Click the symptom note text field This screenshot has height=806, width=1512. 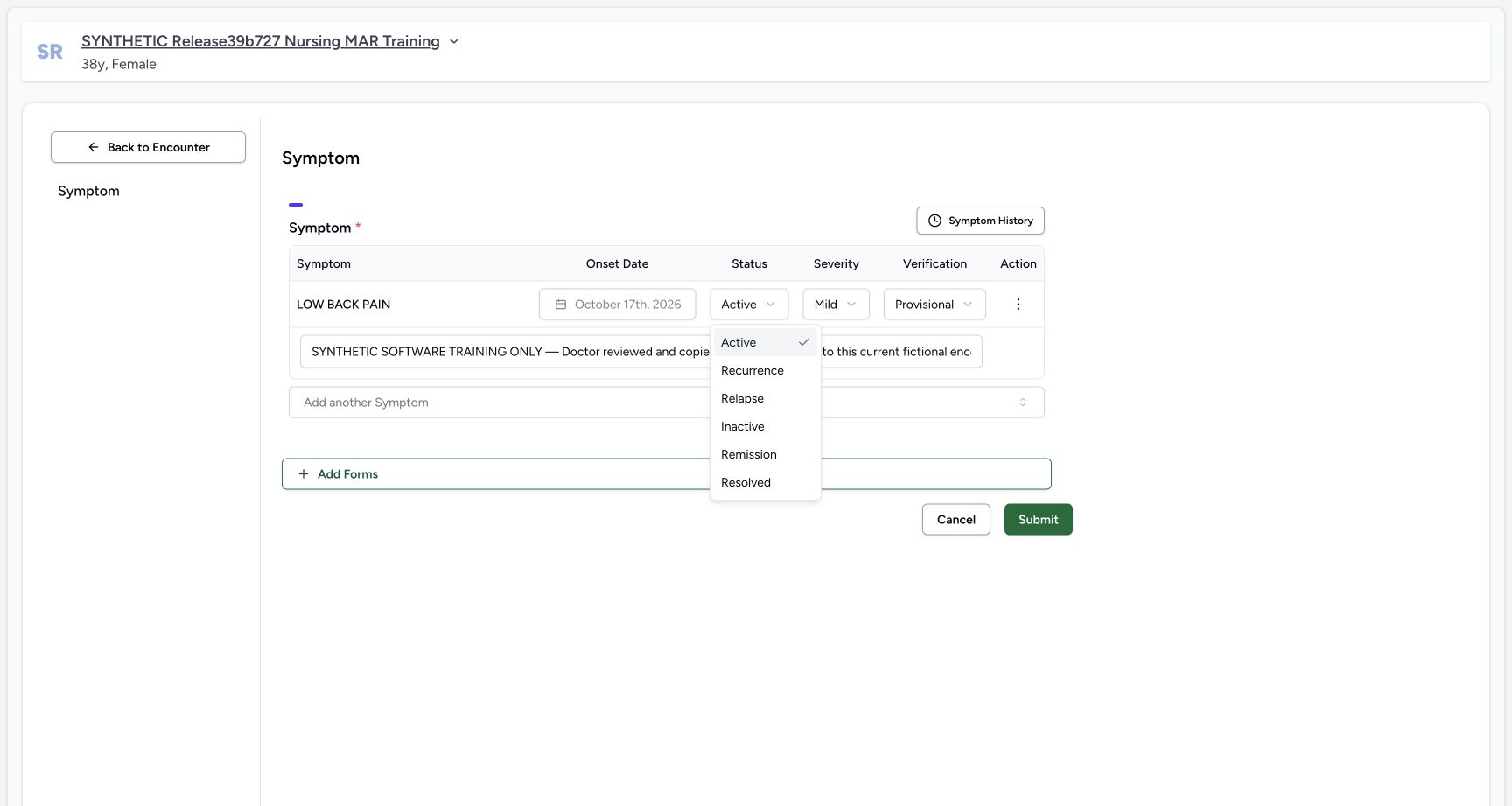[x=640, y=352]
